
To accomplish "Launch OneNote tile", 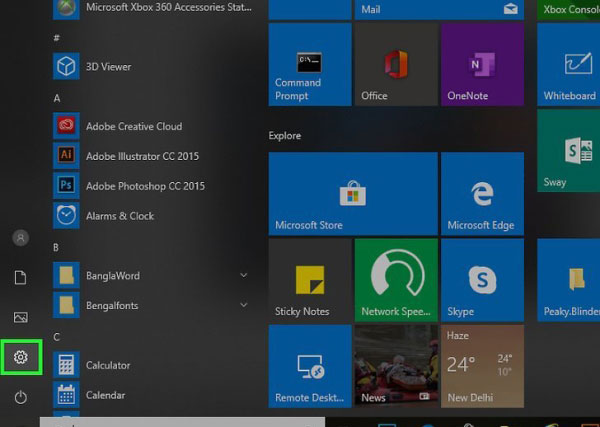I will (x=483, y=65).
